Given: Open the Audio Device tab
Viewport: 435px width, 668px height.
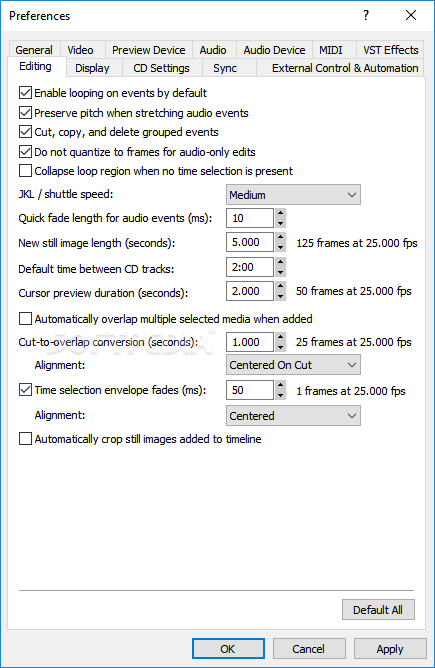Looking at the screenshot, I should (x=274, y=50).
